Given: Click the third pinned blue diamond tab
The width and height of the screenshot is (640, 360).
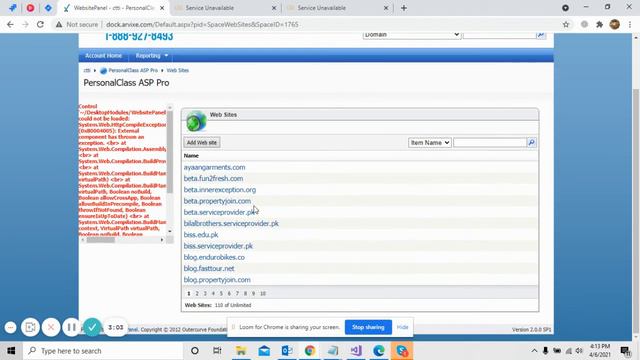Looking at the screenshot, I should point(48,8).
